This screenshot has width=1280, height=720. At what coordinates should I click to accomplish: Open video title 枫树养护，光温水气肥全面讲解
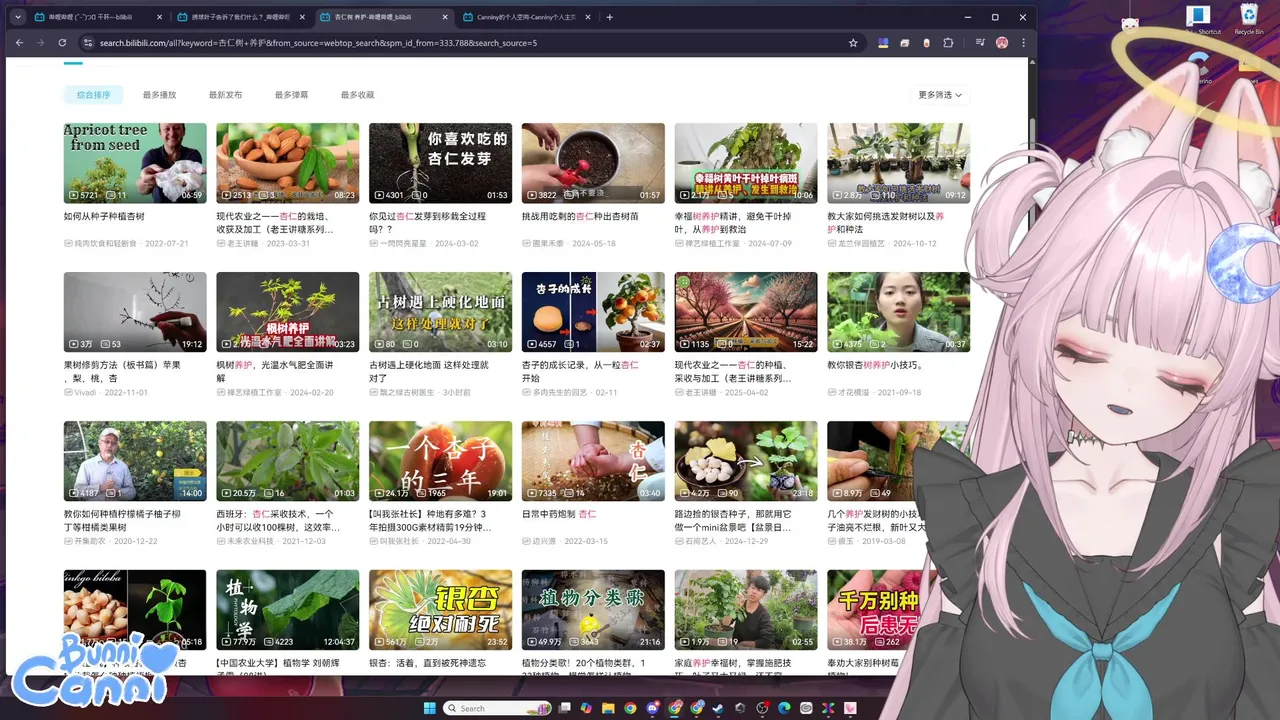click(x=275, y=371)
